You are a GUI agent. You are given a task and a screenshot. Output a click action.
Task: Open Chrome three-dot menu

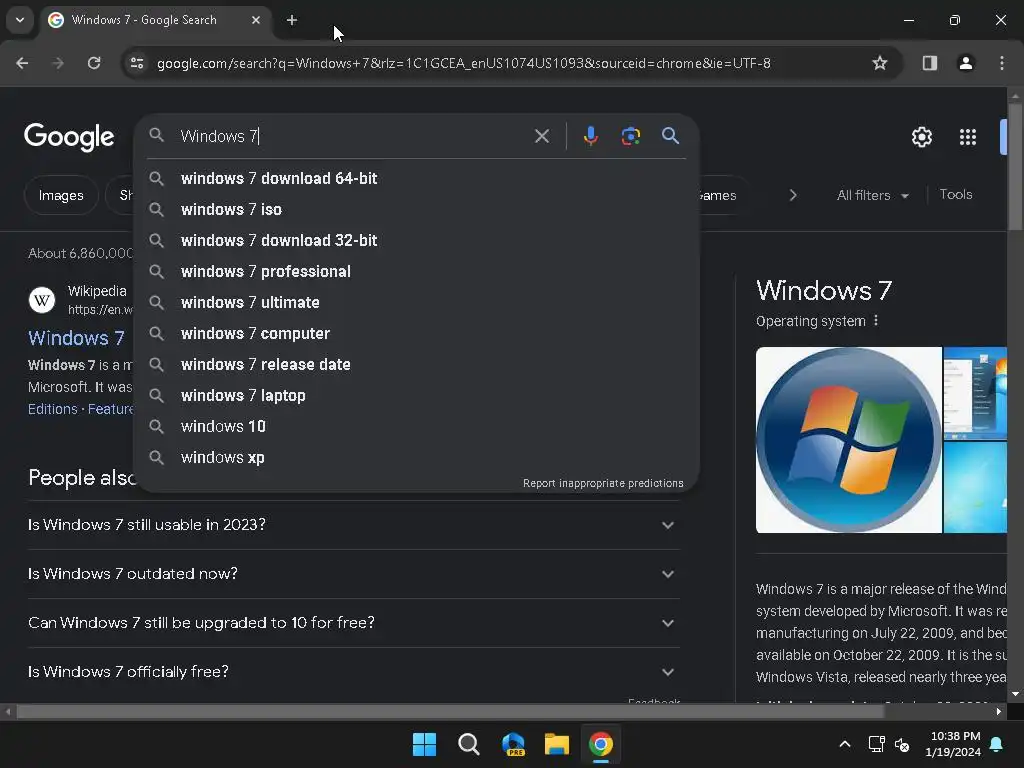[x=1002, y=63]
